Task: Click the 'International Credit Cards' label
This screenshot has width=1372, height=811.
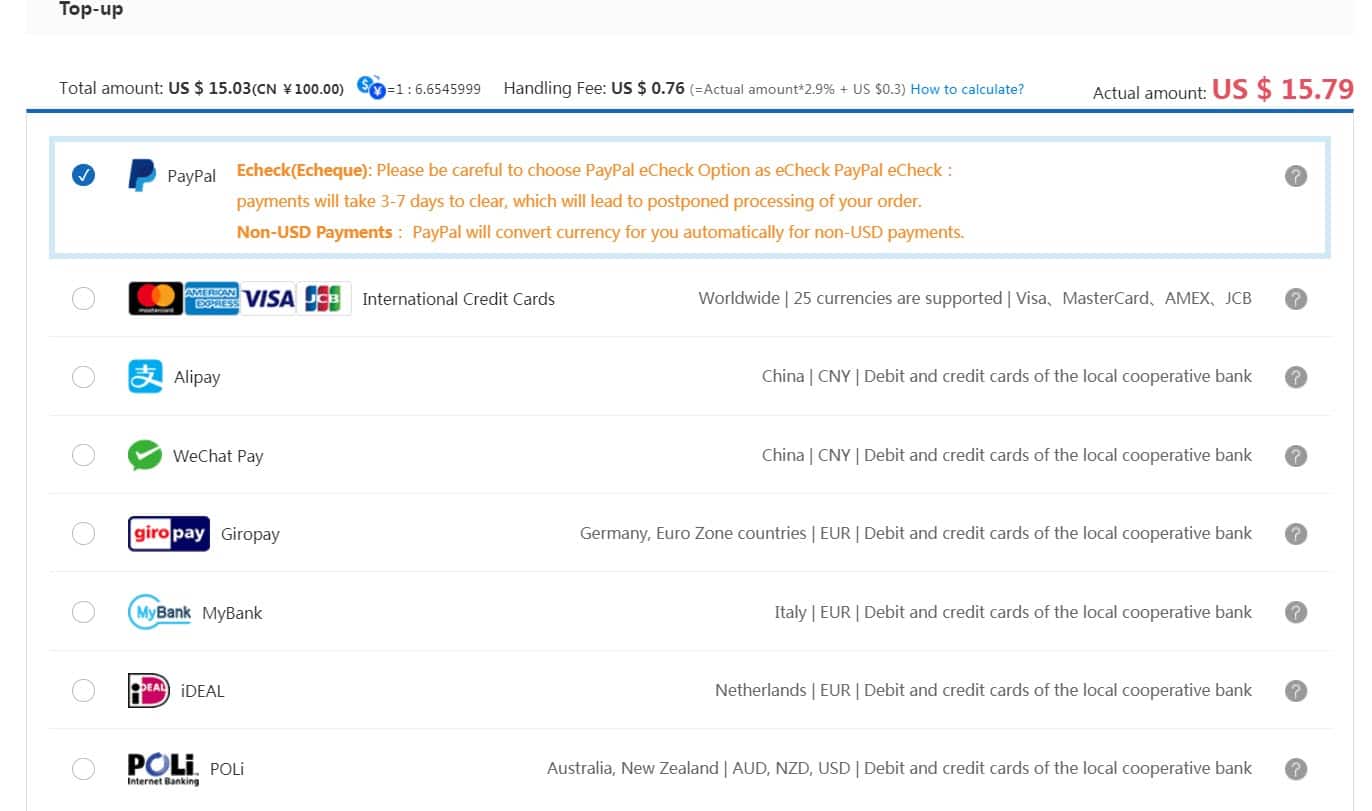Action: [458, 299]
